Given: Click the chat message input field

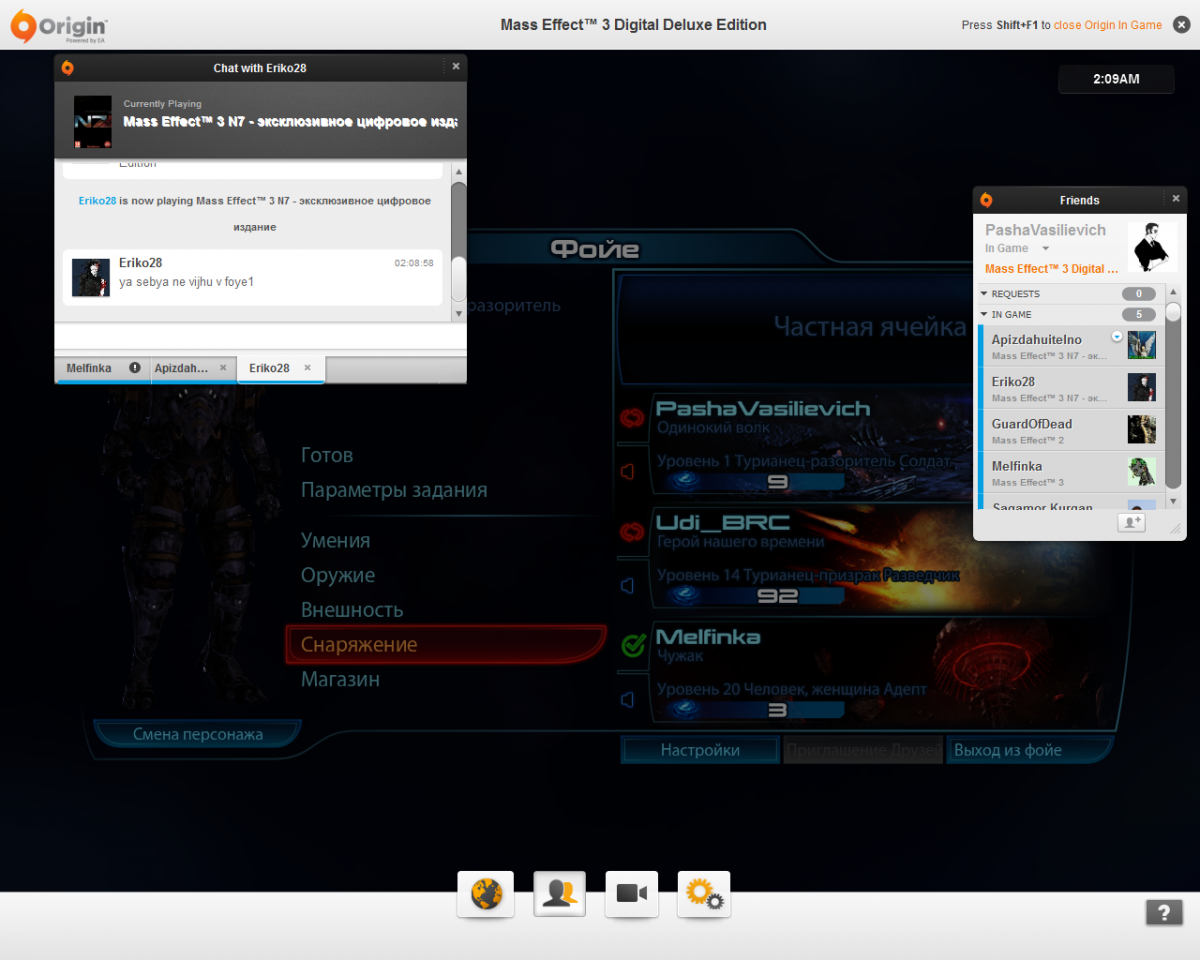Looking at the screenshot, I should 260,337.
